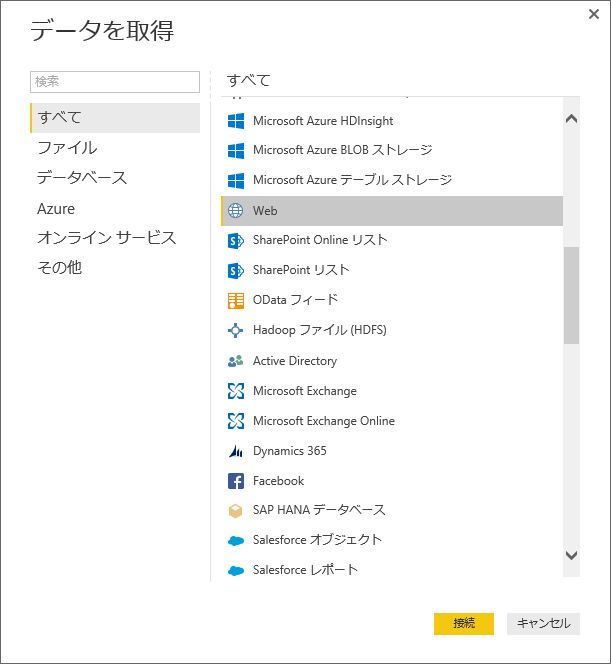Click the SAP HANA データベース box icon

pos(235,511)
